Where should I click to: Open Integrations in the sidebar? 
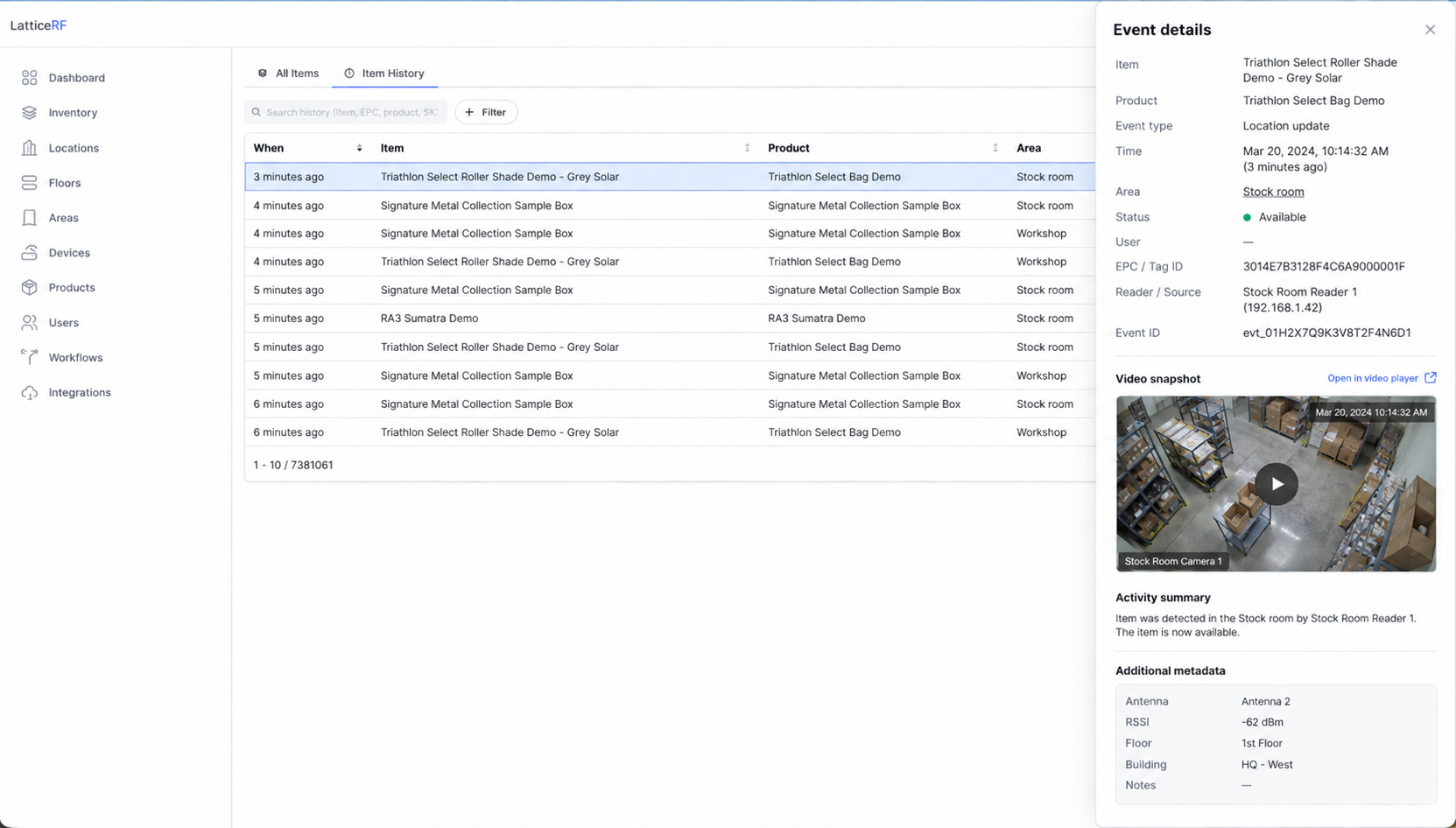(x=80, y=393)
